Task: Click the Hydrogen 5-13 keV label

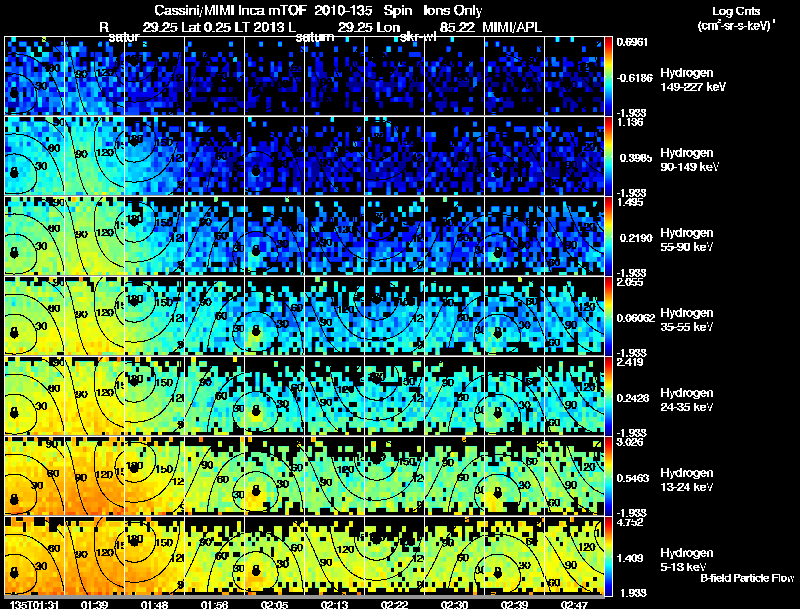Action: [687, 560]
